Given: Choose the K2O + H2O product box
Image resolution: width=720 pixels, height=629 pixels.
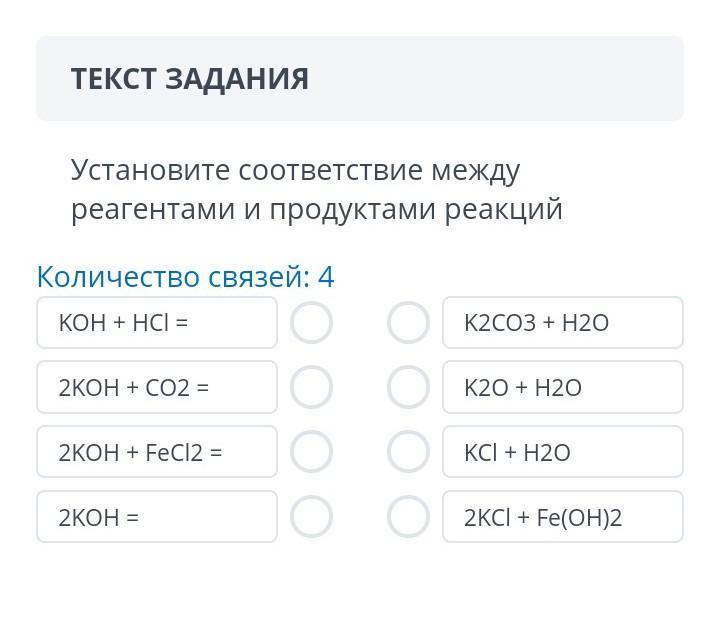Looking at the screenshot, I should pos(562,388).
